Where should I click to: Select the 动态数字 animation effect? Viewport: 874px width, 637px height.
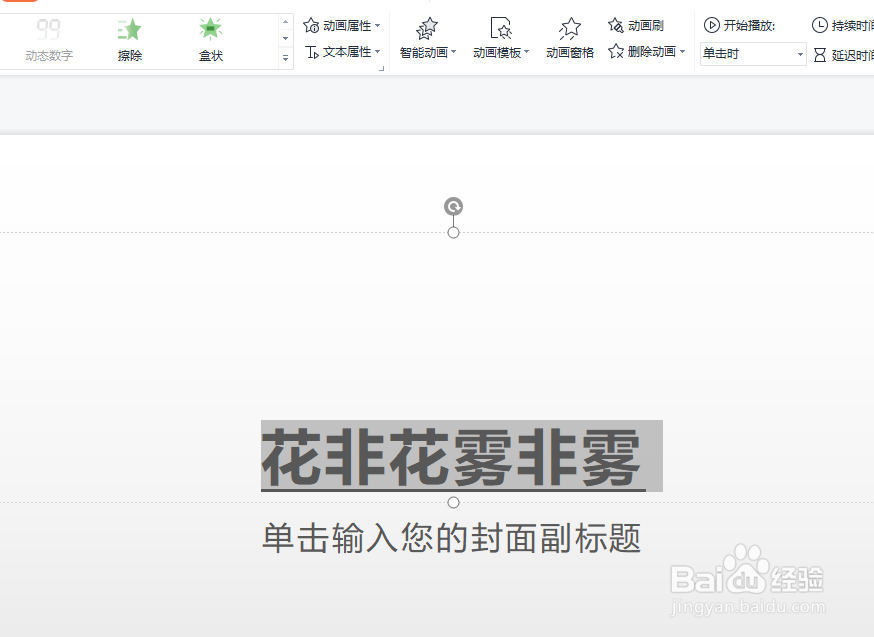click(x=48, y=40)
